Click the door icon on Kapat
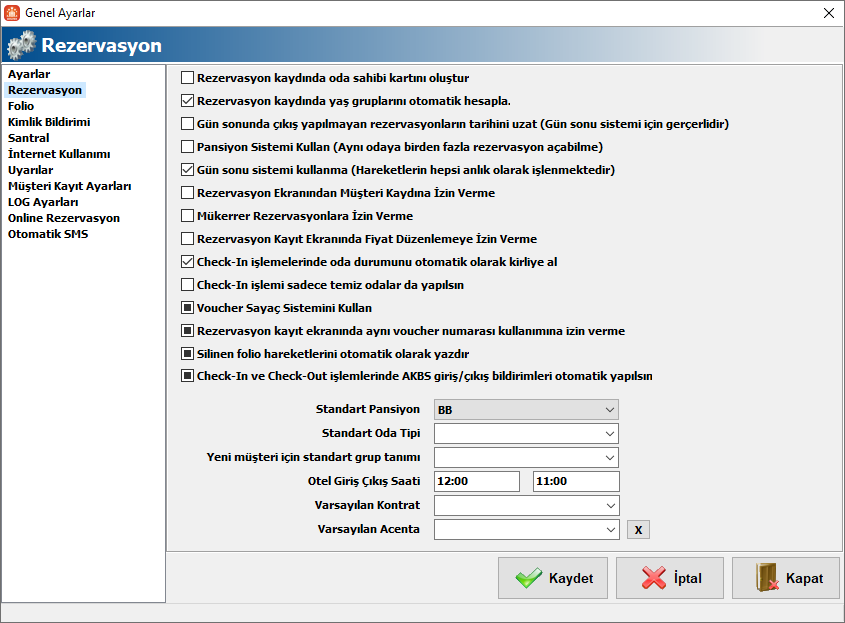This screenshot has width=845, height=623. click(767, 578)
